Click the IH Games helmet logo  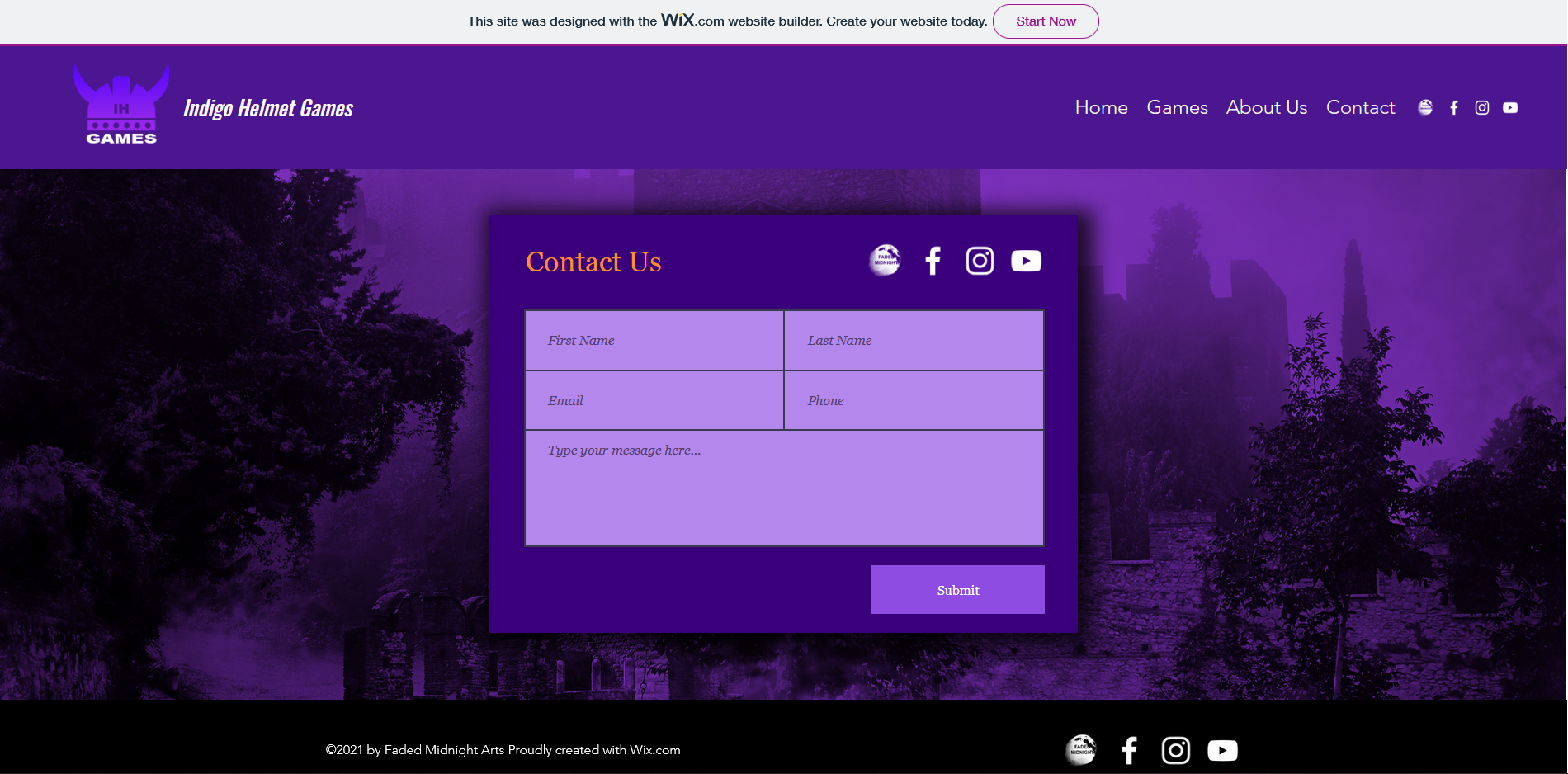[121, 105]
